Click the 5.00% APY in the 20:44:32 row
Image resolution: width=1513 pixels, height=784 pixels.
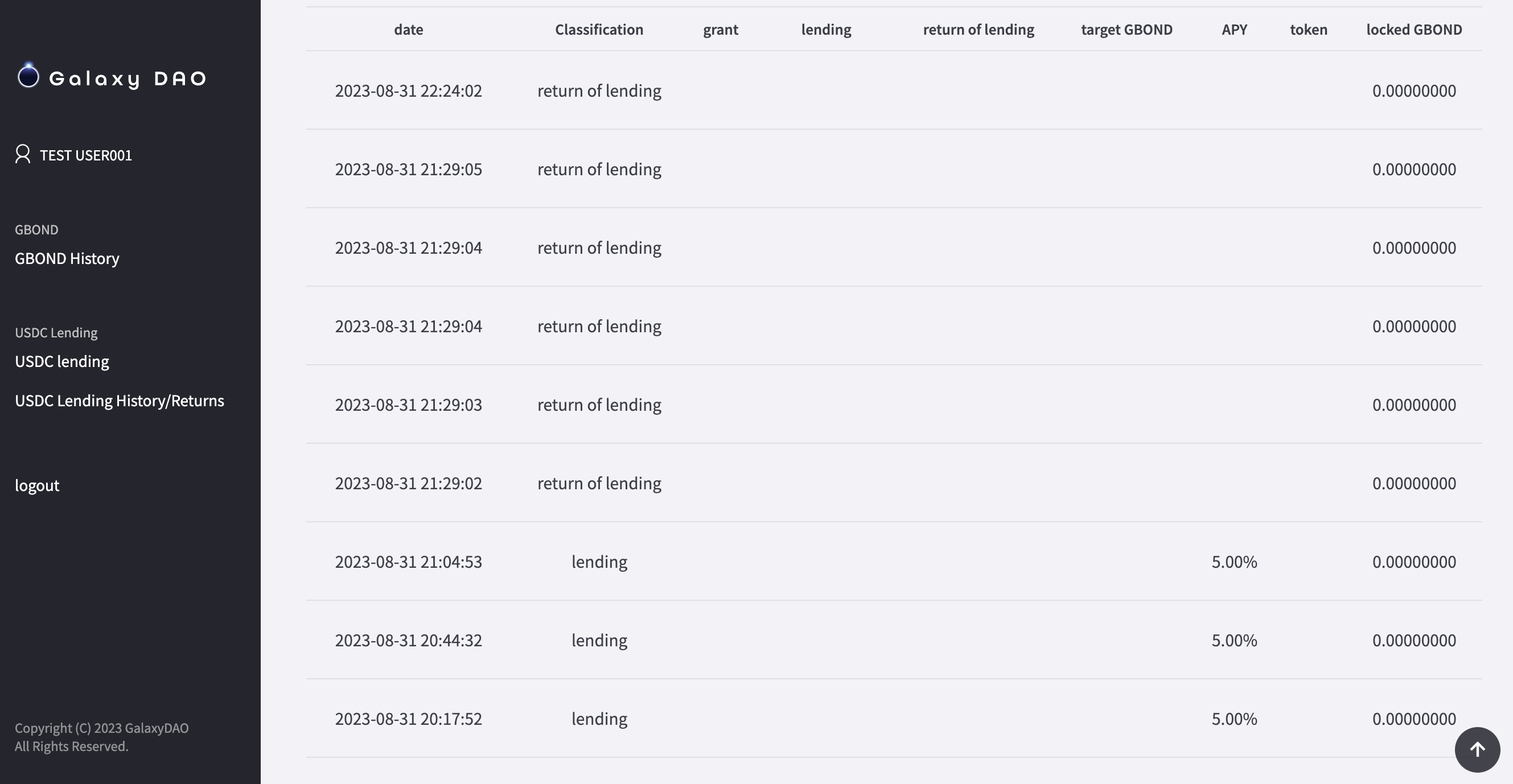[1234, 640]
